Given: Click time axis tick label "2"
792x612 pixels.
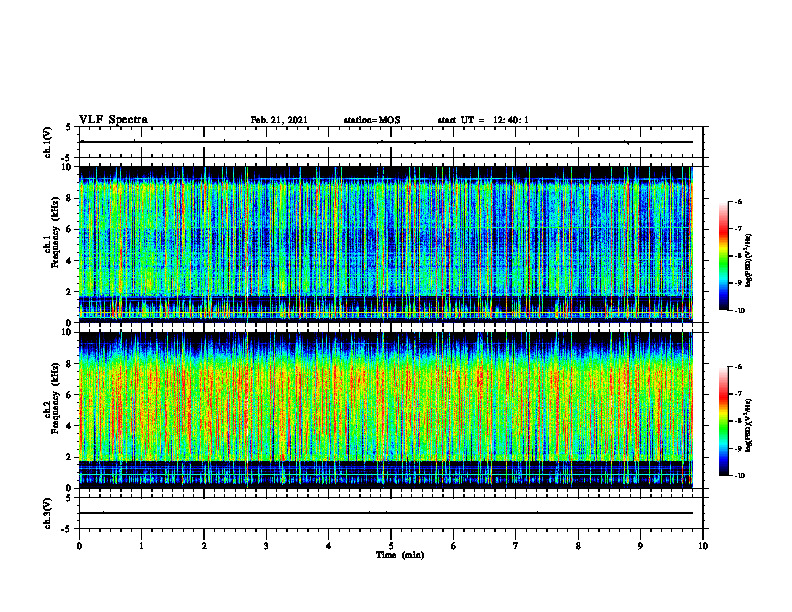Looking at the screenshot, I should [x=204, y=546].
